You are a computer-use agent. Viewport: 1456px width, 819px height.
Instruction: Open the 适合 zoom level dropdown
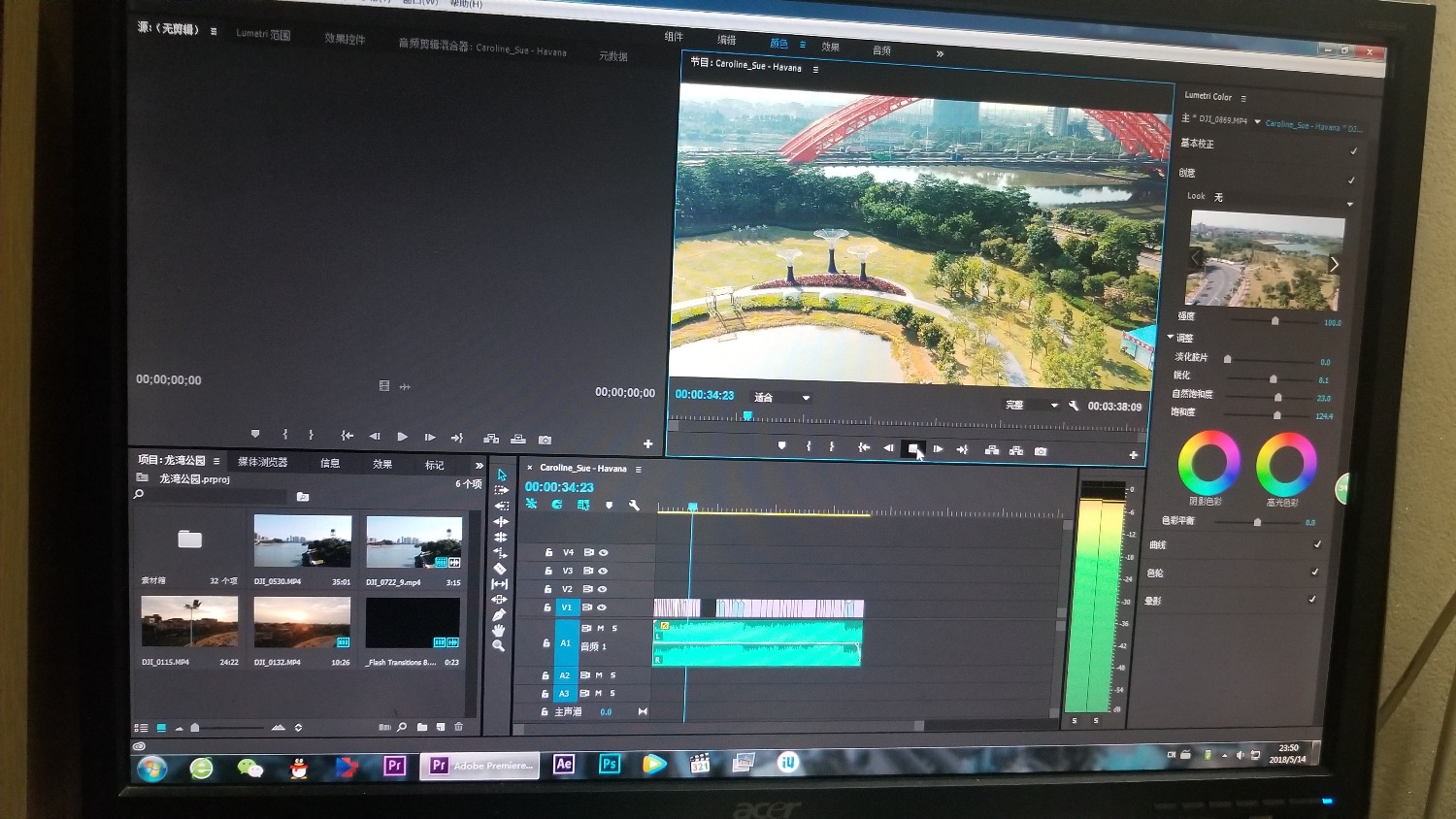pyautogui.click(x=781, y=397)
